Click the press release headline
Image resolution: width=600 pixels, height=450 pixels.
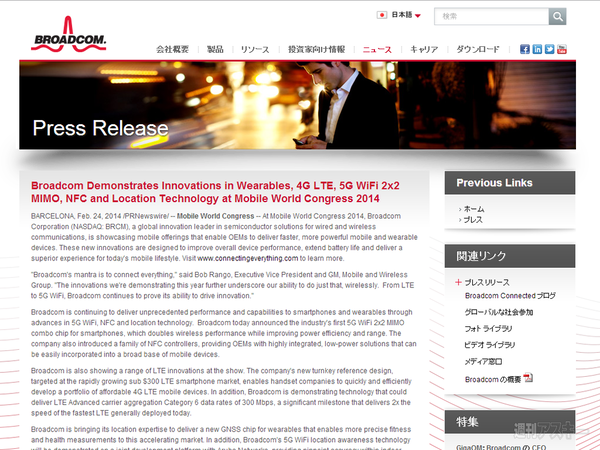click(215, 192)
